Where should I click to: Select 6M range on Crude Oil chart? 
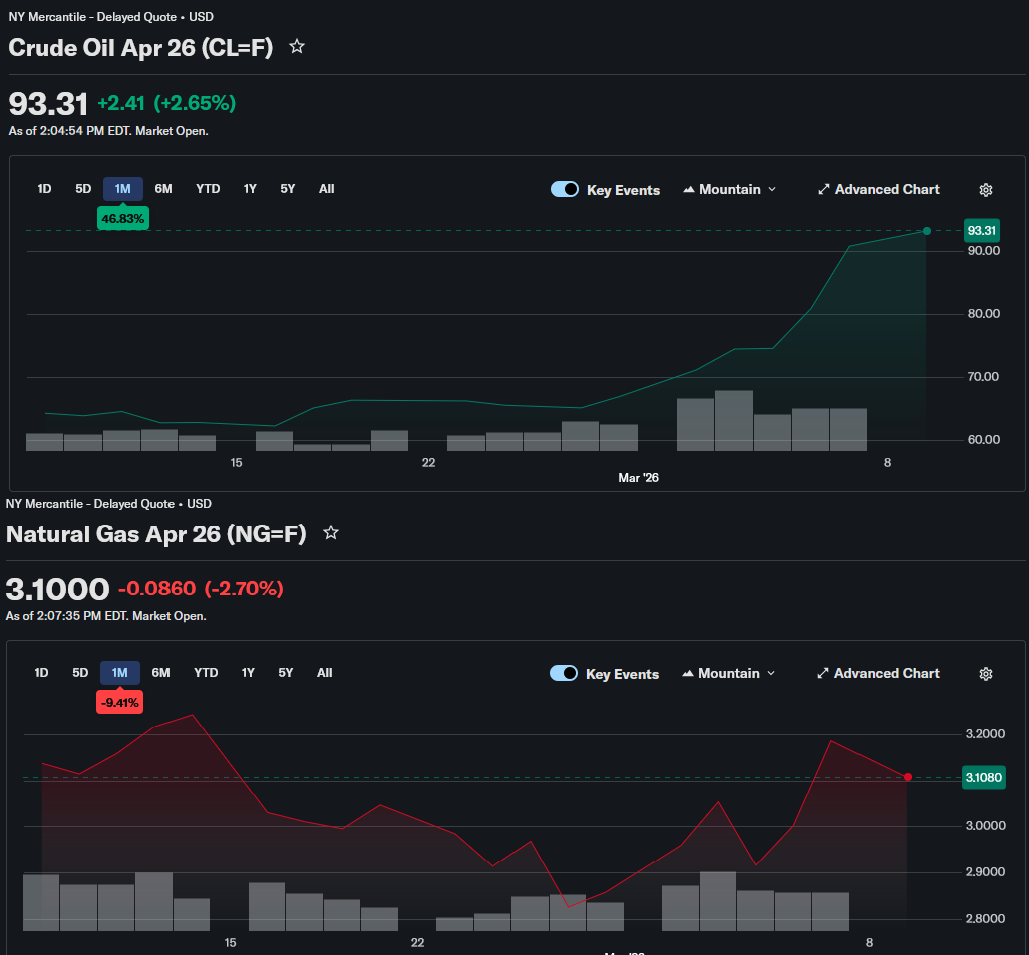pyautogui.click(x=163, y=189)
